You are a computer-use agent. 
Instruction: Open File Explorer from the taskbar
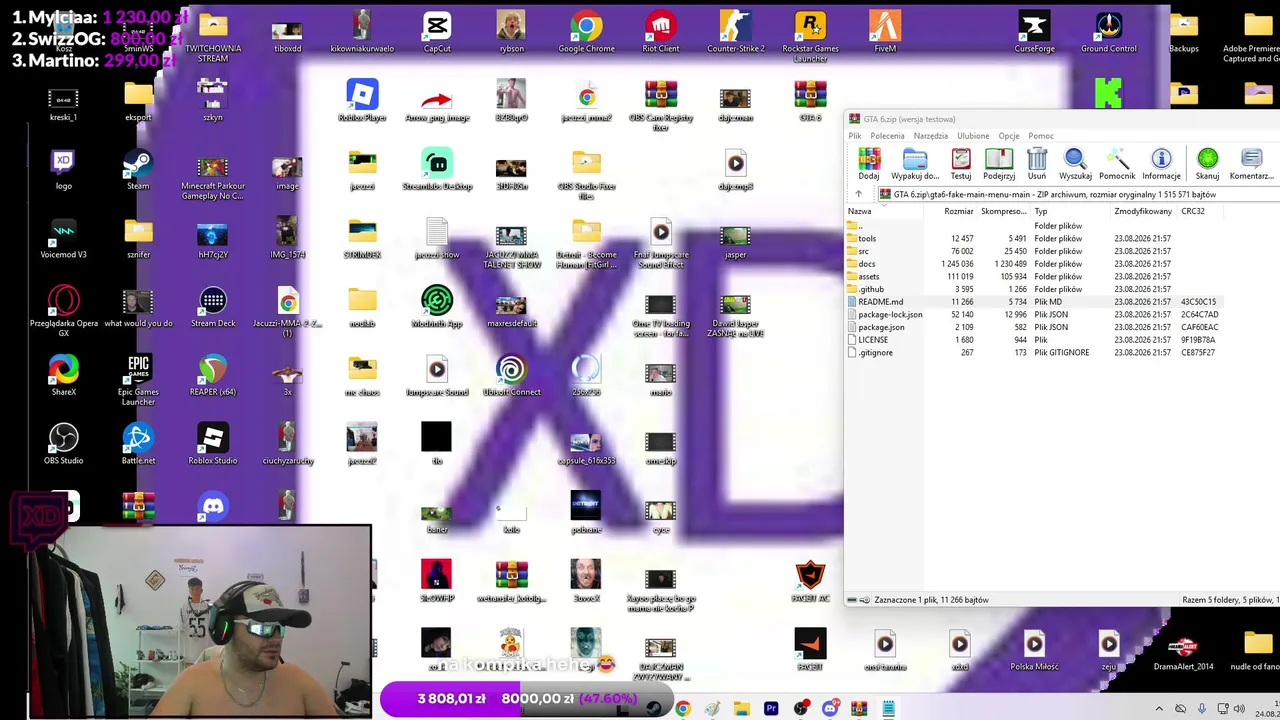(x=742, y=709)
